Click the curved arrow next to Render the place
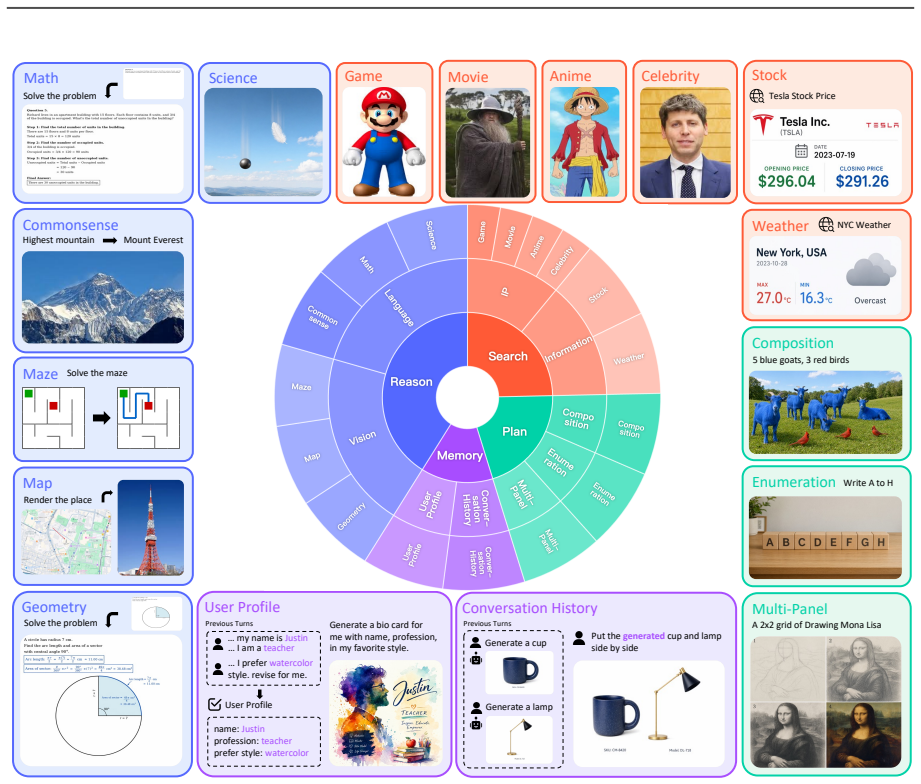The image size is (921, 784). (106, 496)
